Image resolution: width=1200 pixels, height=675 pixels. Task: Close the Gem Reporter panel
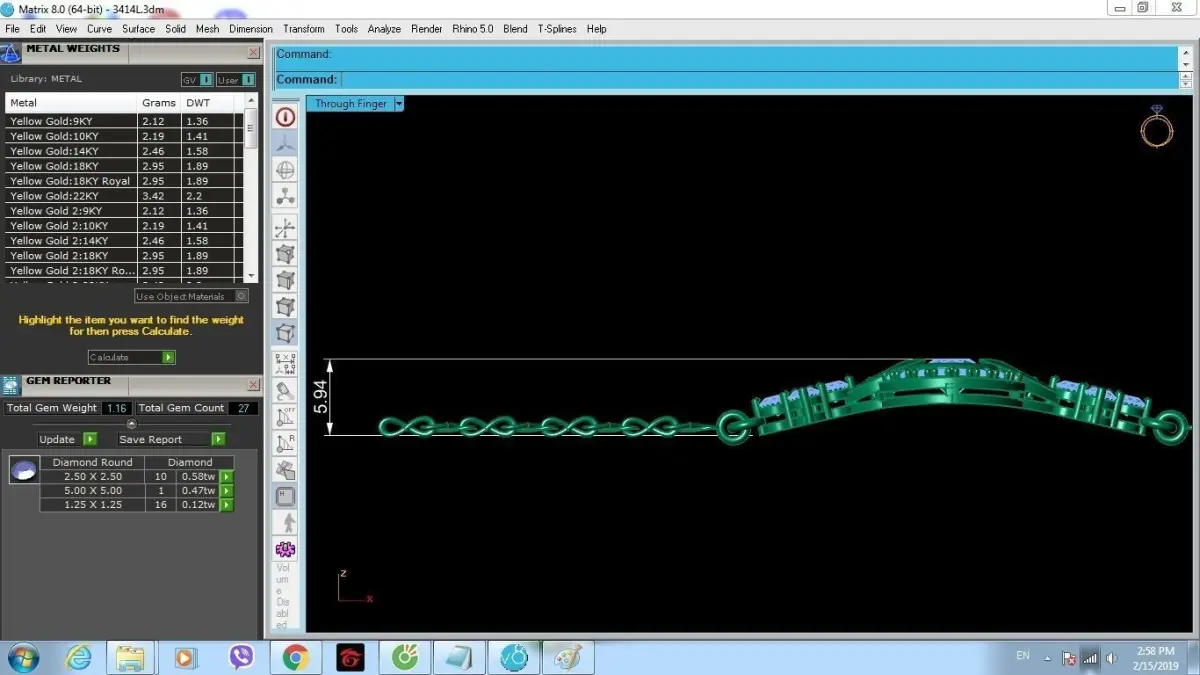tap(253, 385)
